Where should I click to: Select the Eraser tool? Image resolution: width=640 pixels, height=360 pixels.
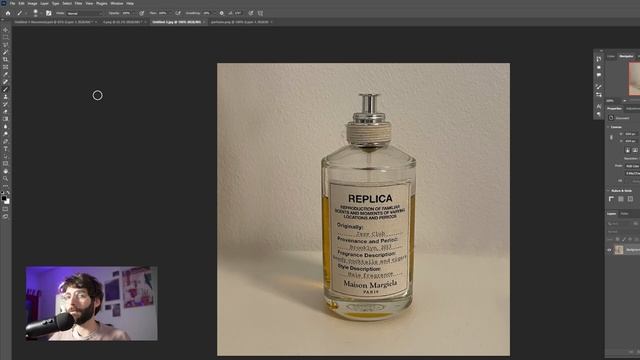point(5,111)
